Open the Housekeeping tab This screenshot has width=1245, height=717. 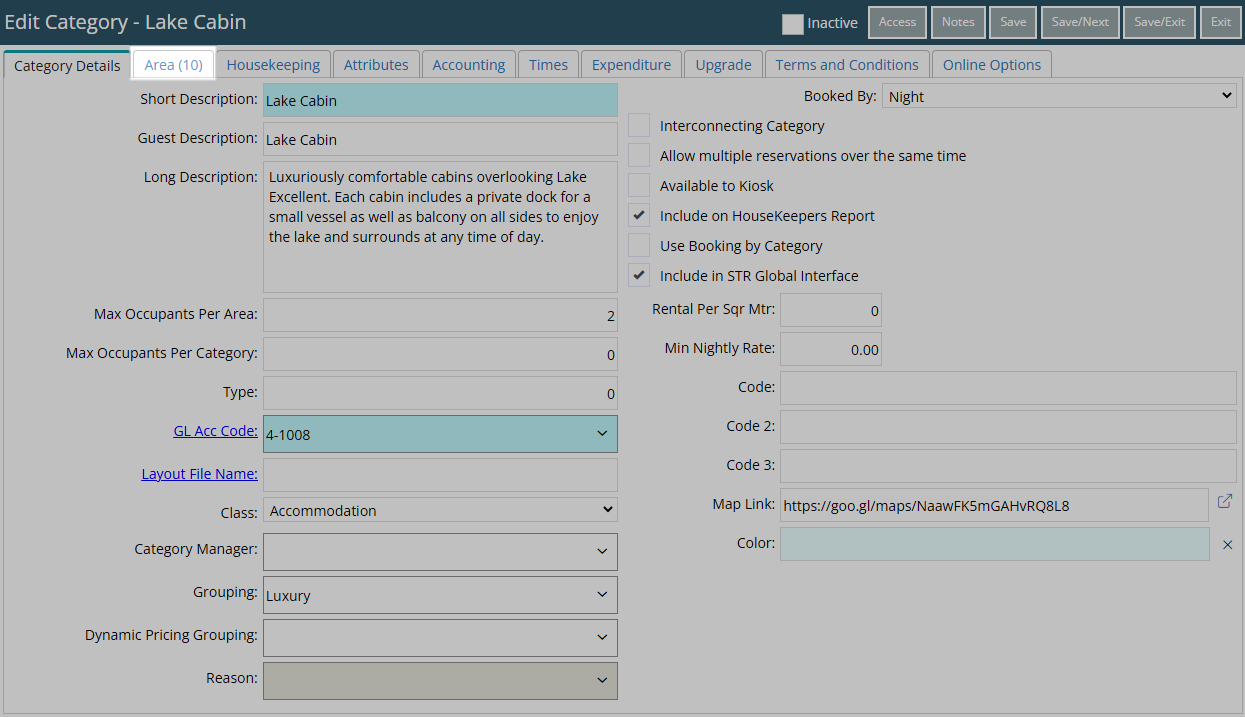tap(273, 65)
